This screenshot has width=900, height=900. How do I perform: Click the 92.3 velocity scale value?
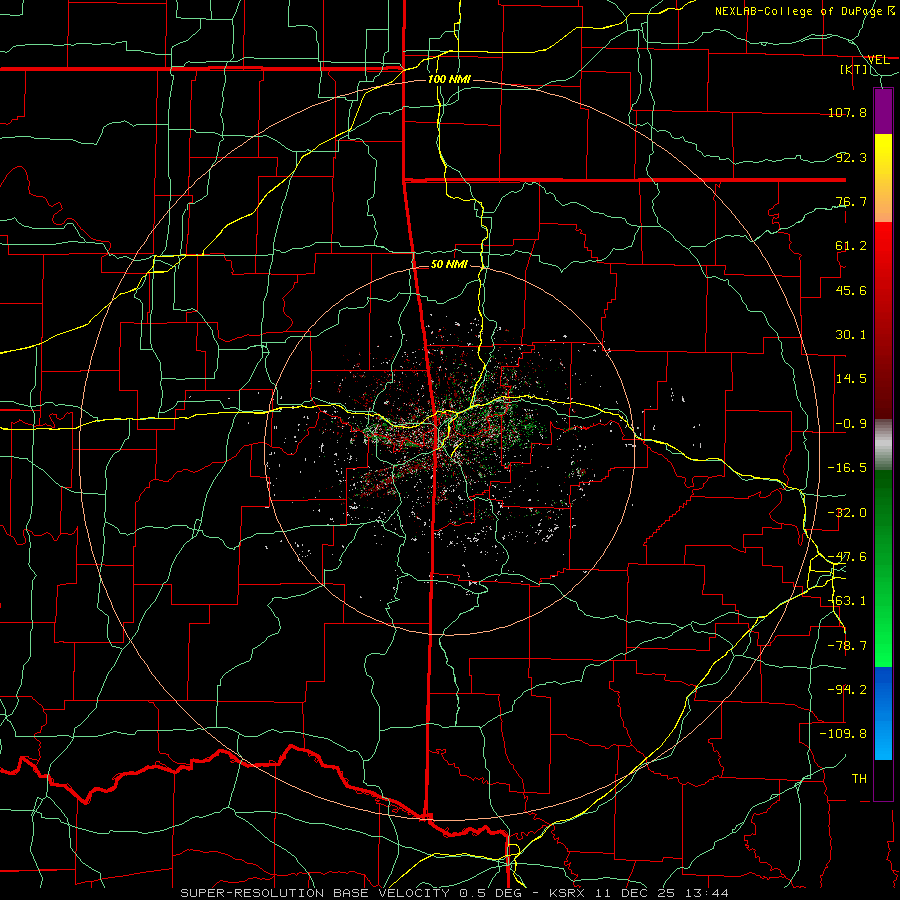851,157
